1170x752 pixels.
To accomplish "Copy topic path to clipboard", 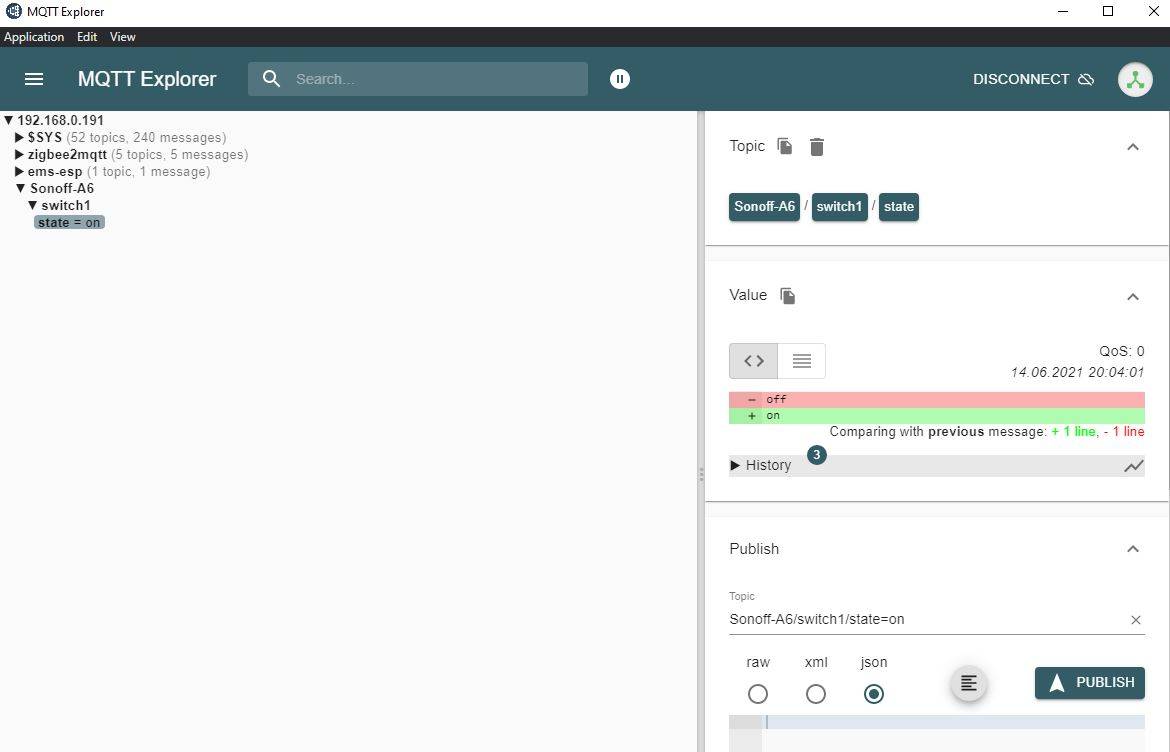I will [784, 146].
